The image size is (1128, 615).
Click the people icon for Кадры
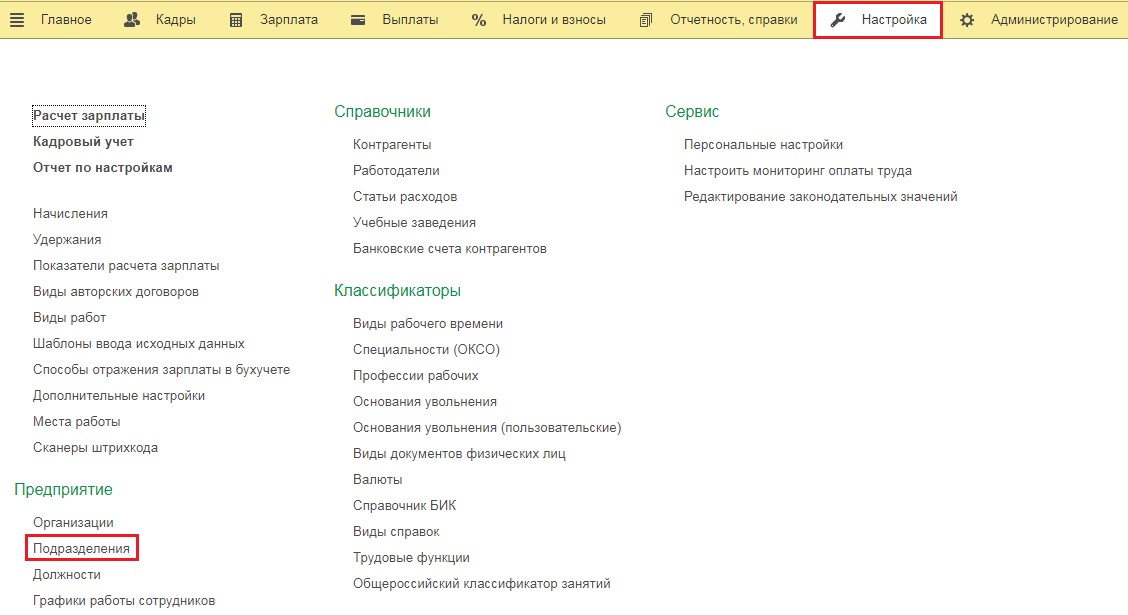tap(132, 20)
